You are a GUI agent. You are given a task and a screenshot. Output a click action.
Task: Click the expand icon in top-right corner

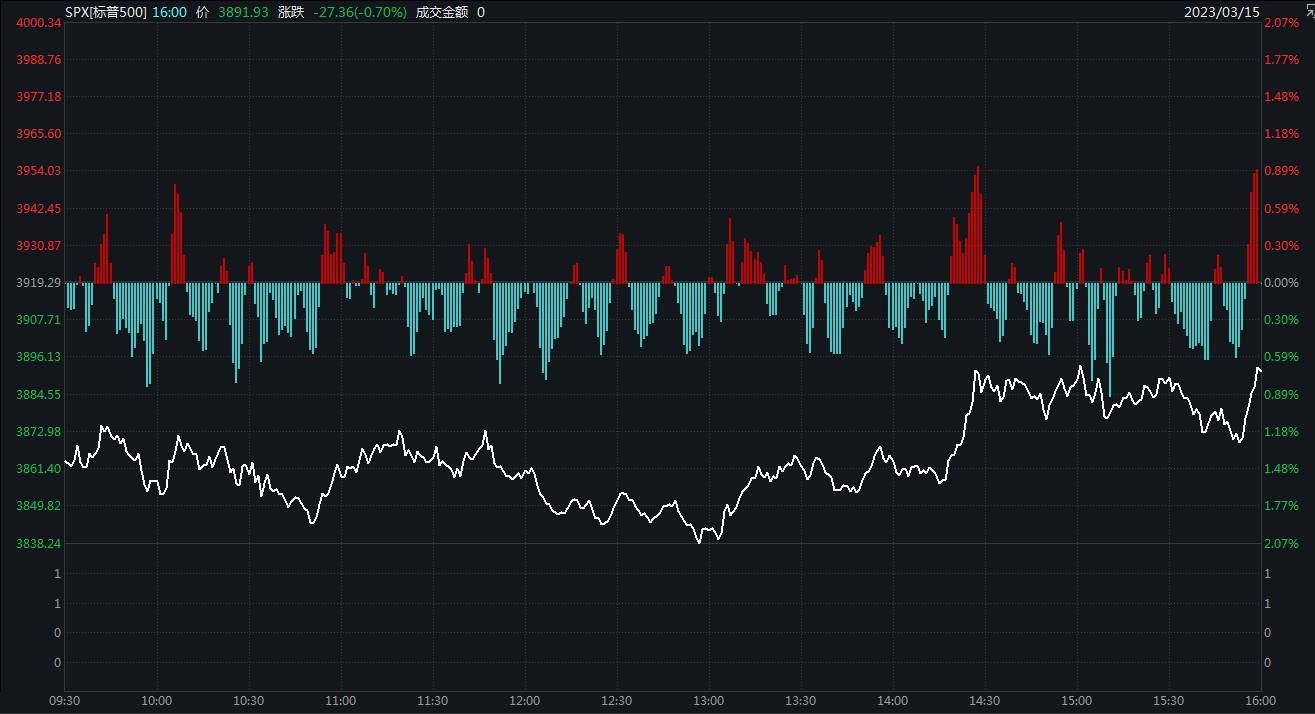tap(1308, 10)
